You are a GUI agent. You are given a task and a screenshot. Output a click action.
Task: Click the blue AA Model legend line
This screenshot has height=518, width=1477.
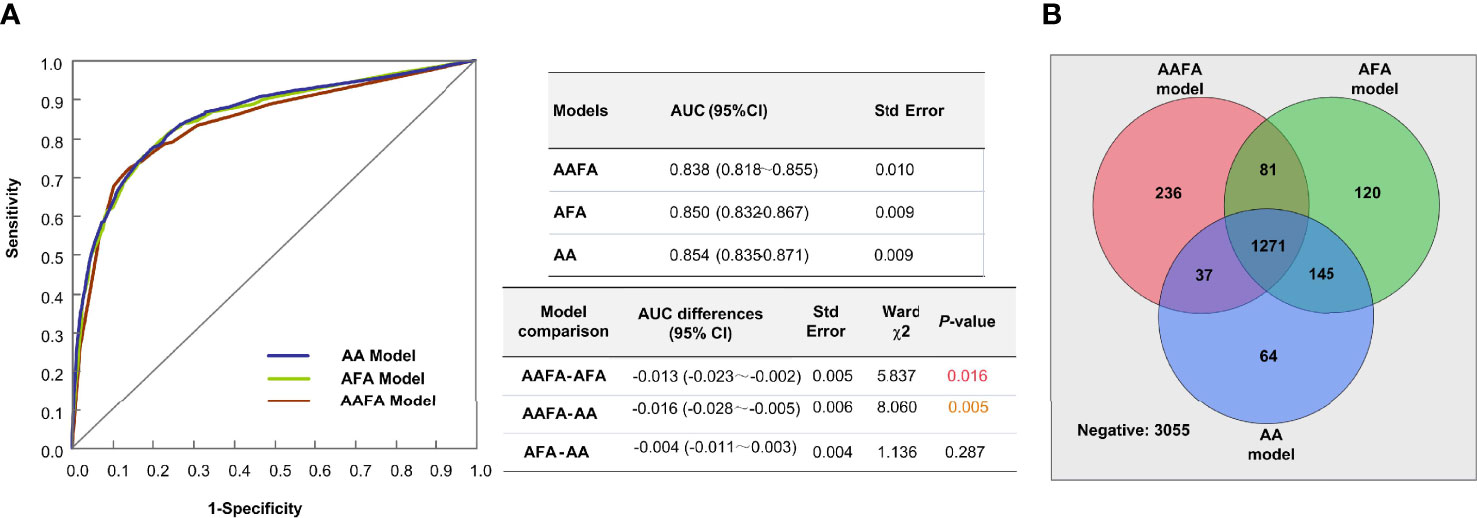click(293, 355)
